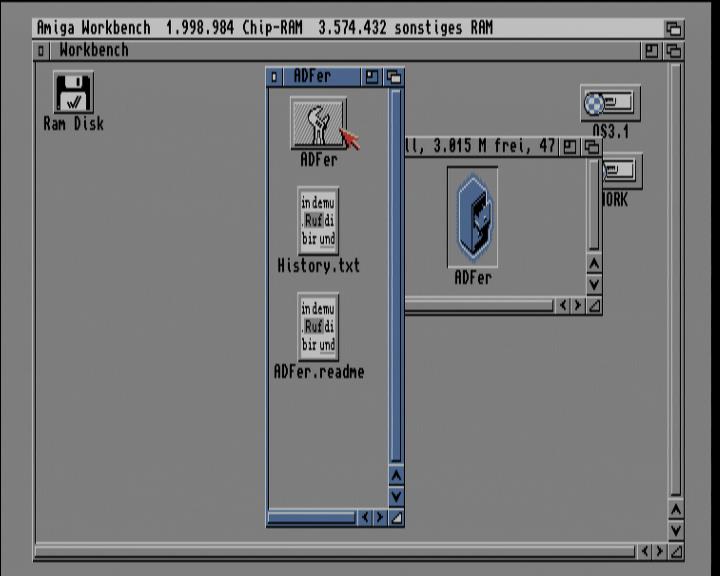Click left arrow in Workbench window scrollbar
Image resolution: width=720 pixels, height=576 pixels.
click(x=645, y=551)
